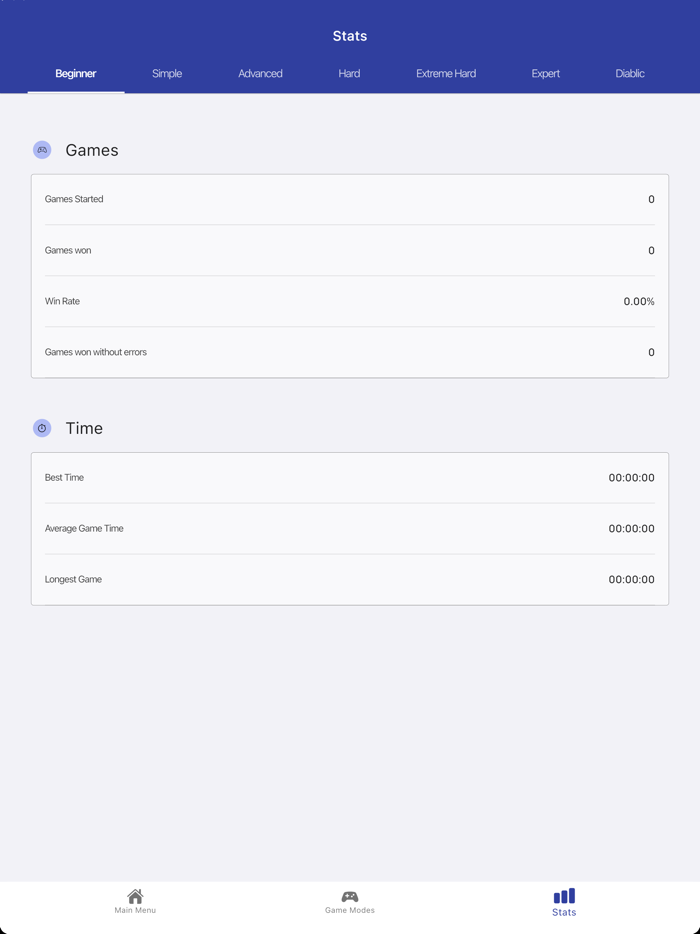Click the Games won without errors row
700x934 pixels.
[349, 352]
